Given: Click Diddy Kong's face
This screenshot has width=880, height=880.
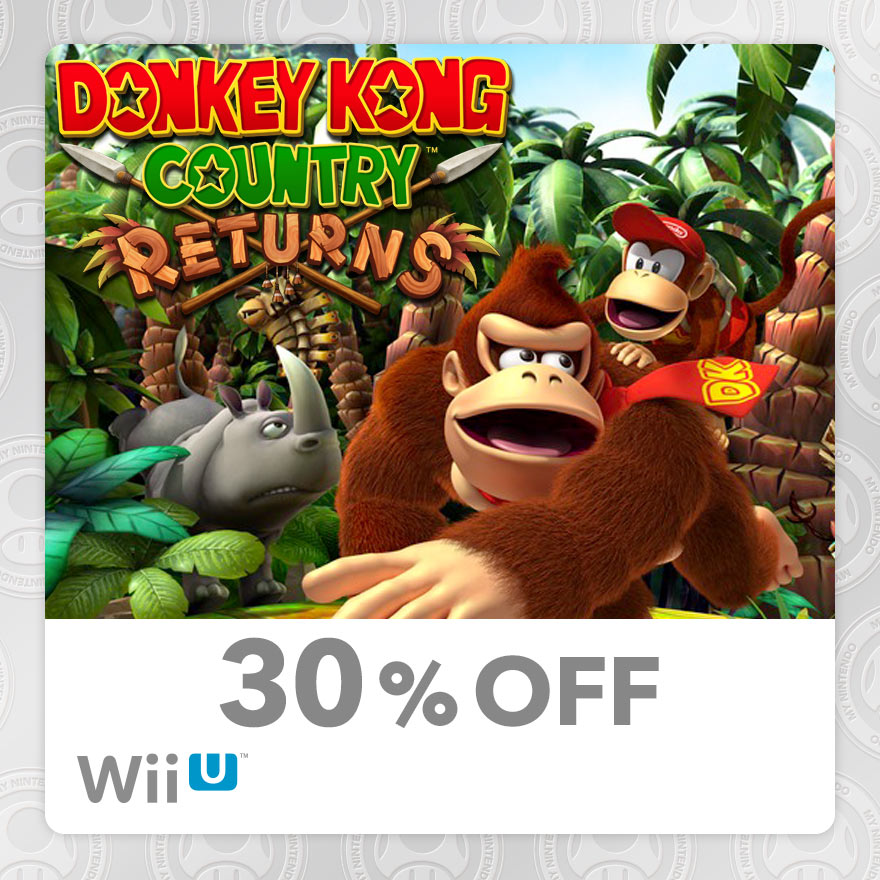Looking at the screenshot, I should 652,292.
